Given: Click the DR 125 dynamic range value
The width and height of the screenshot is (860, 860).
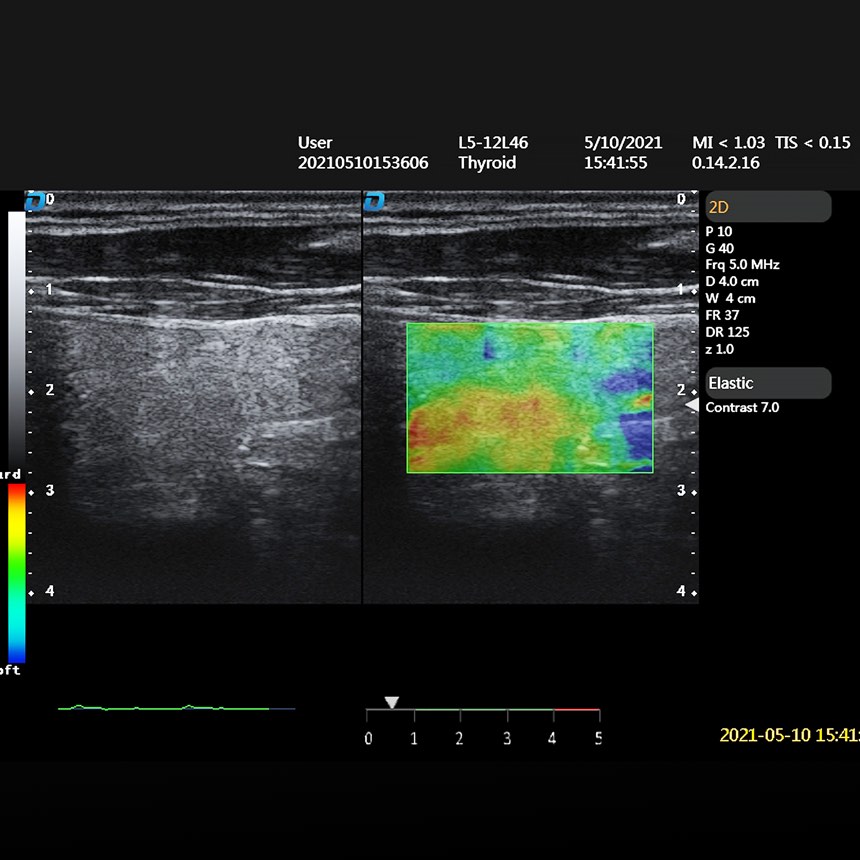Looking at the screenshot, I should 727,332.
